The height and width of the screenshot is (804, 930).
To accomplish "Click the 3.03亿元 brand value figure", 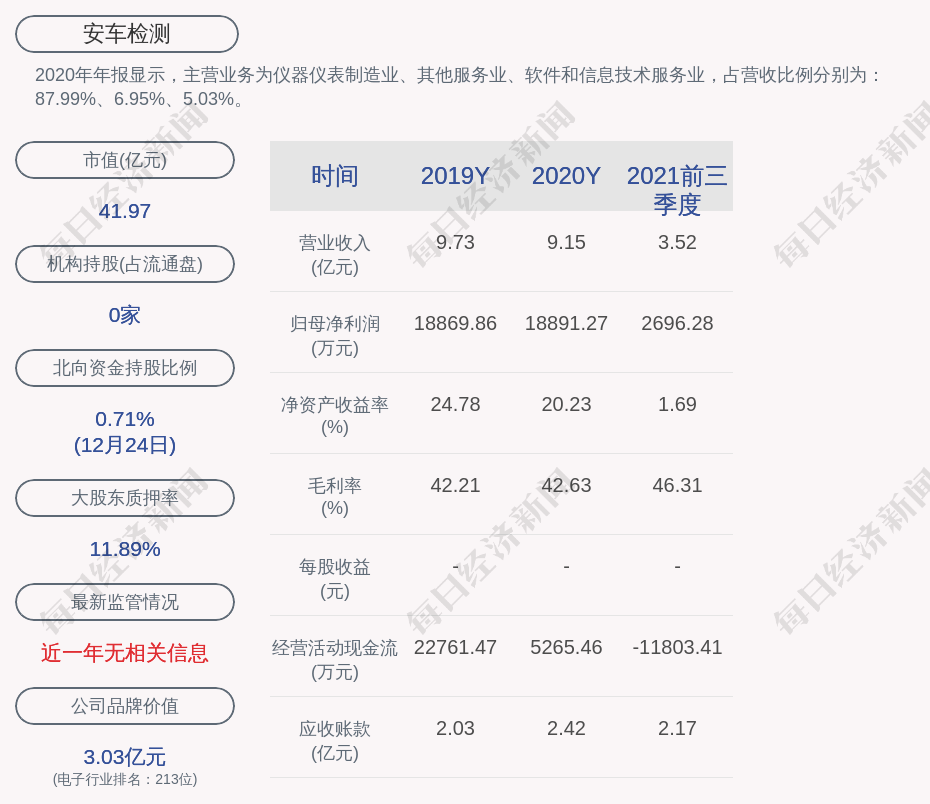I will click(x=125, y=757).
